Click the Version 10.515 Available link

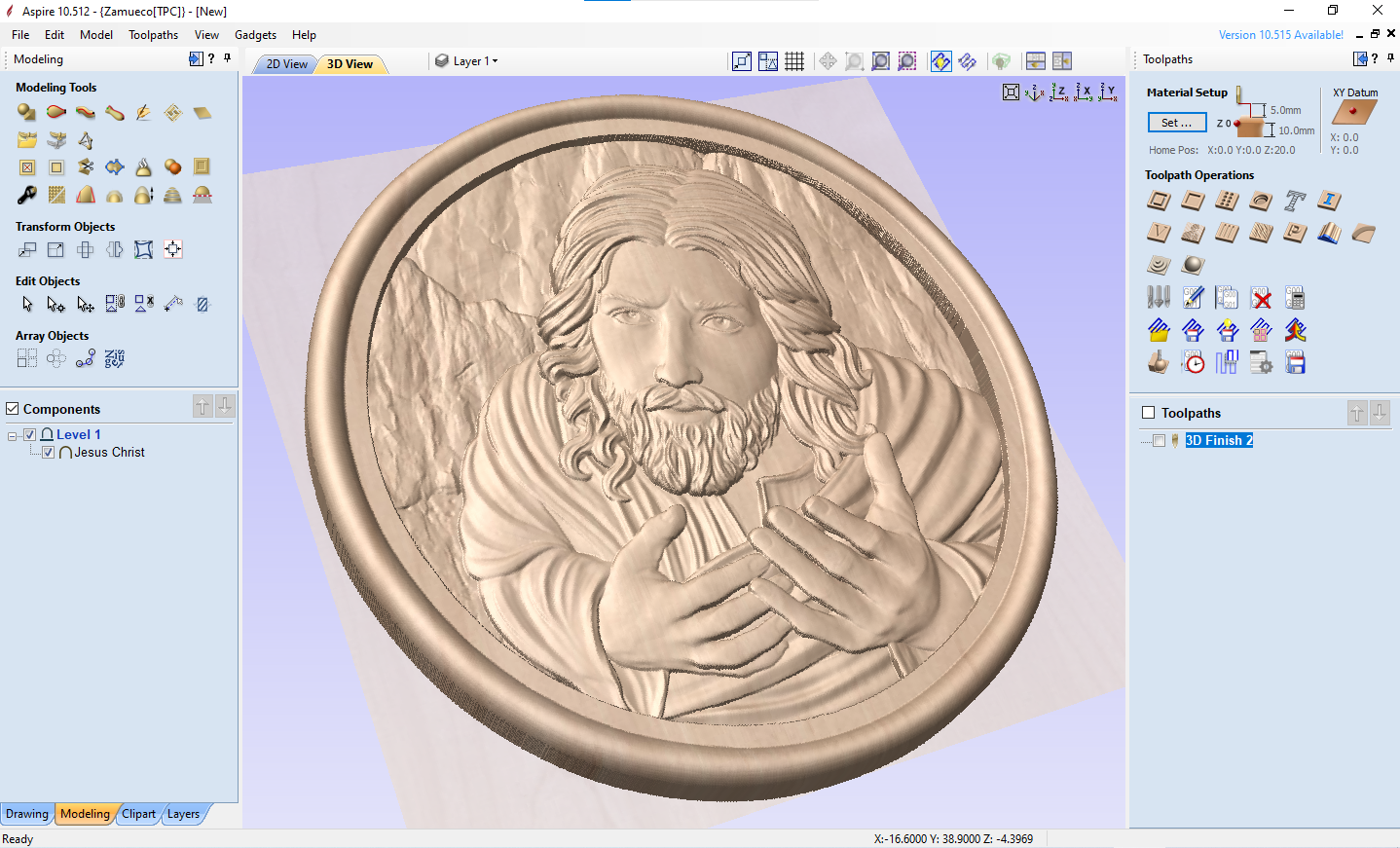[1280, 35]
